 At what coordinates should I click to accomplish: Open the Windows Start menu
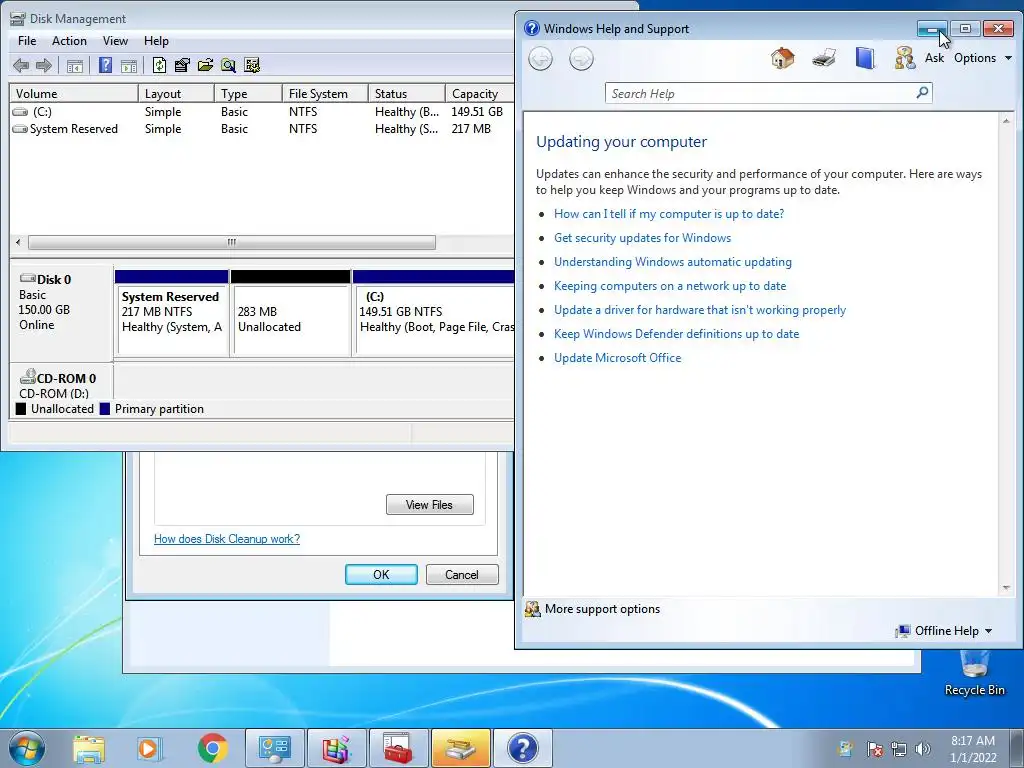click(x=26, y=748)
